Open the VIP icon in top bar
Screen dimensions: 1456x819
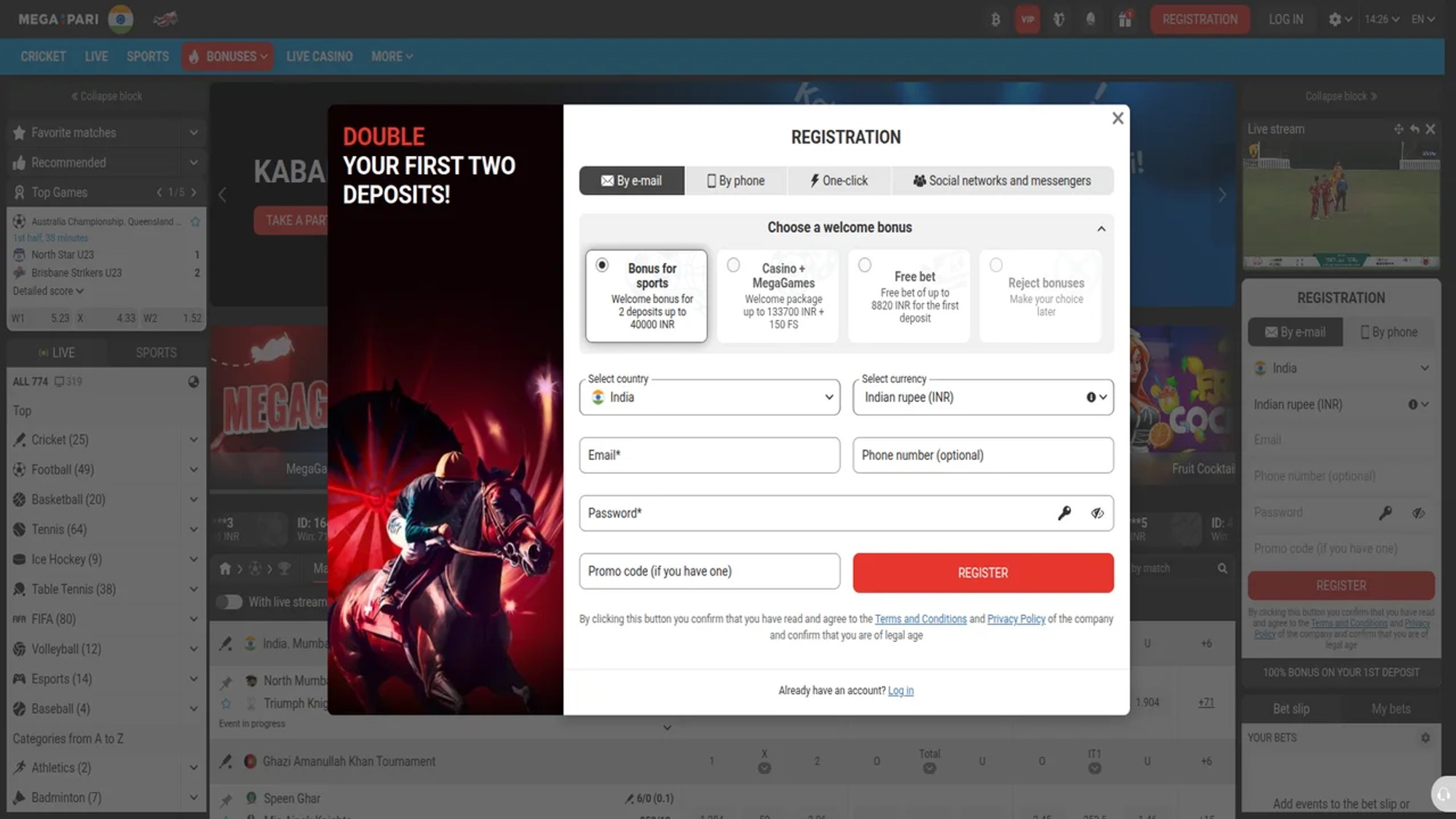click(x=1027, y=20)
